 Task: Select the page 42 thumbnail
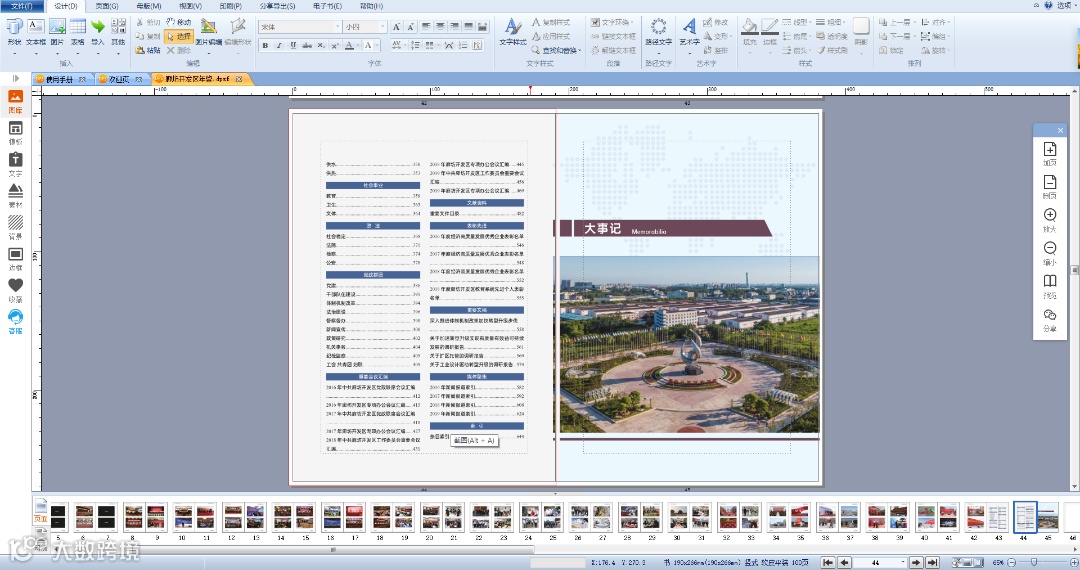pos(975,517)
